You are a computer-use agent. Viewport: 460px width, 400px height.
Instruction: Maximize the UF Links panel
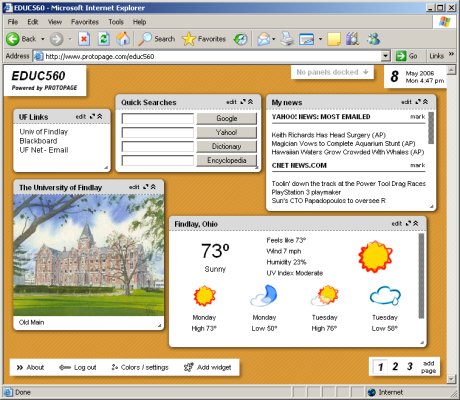[92, 116]
